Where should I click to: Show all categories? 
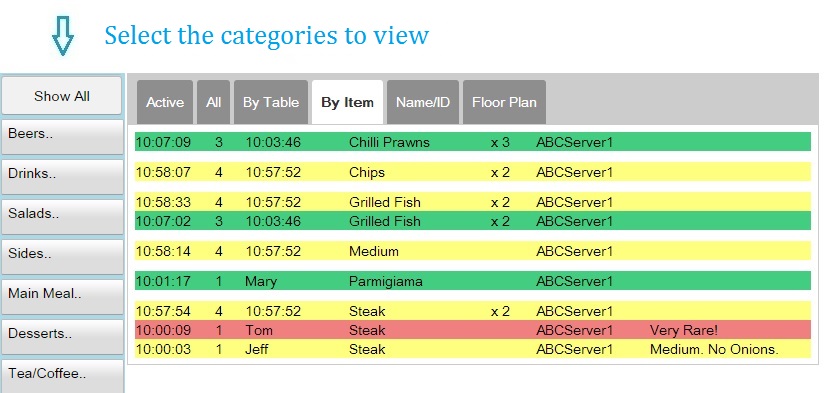click(x=61, y=96)
